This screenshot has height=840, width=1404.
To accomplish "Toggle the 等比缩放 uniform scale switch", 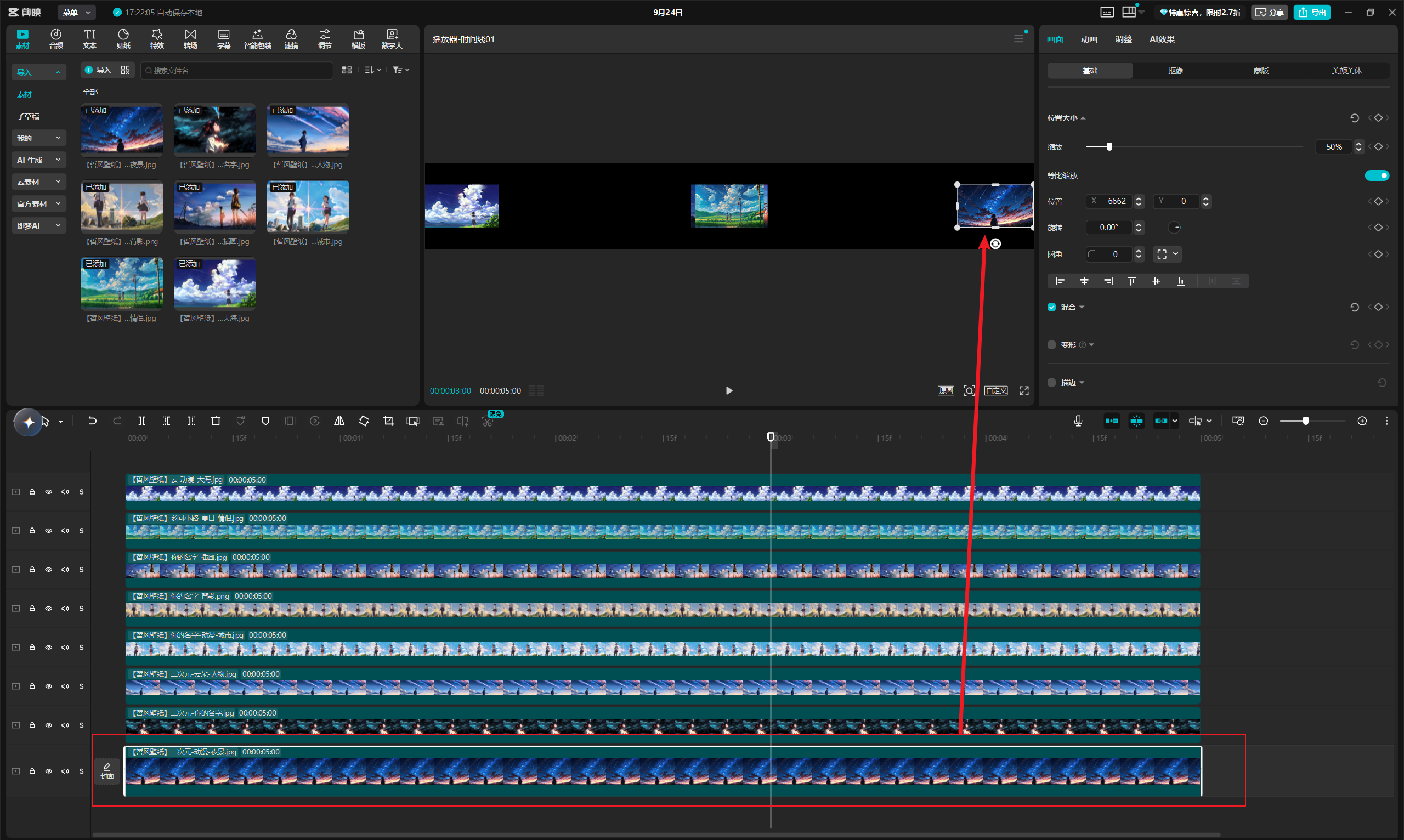I will pos(1377,175).
